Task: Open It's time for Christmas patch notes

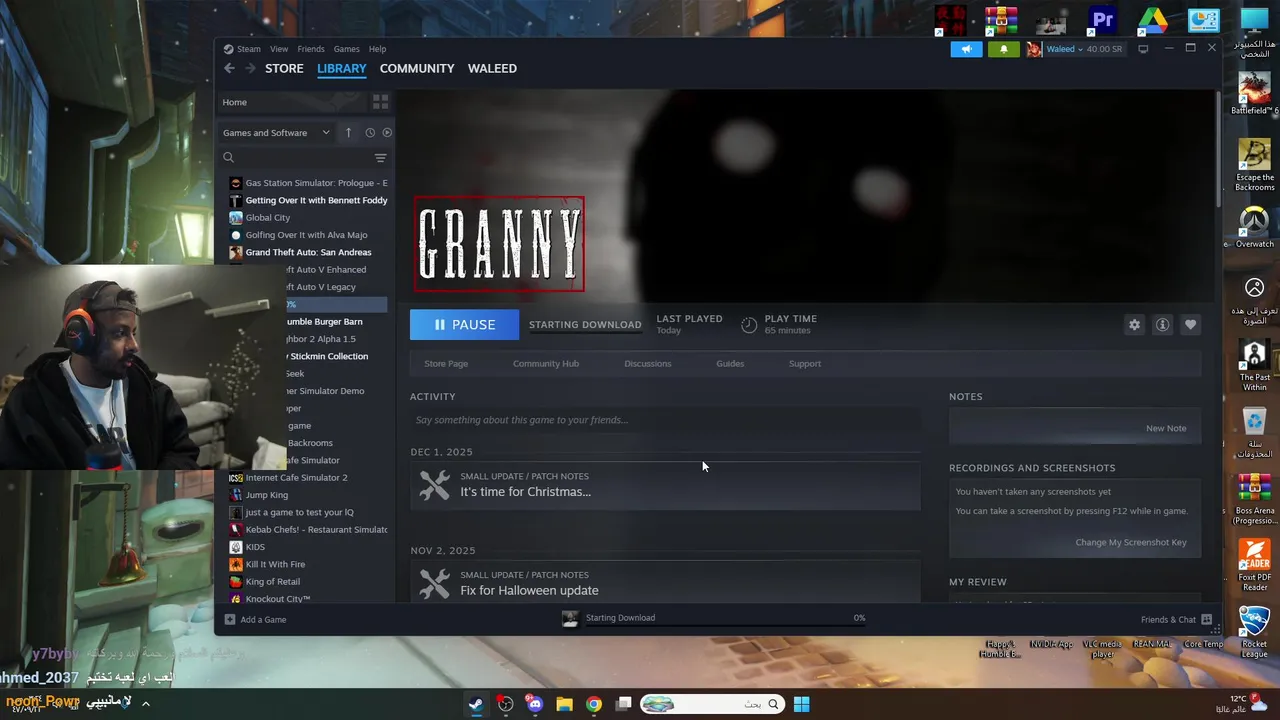Action: point(665,485)
